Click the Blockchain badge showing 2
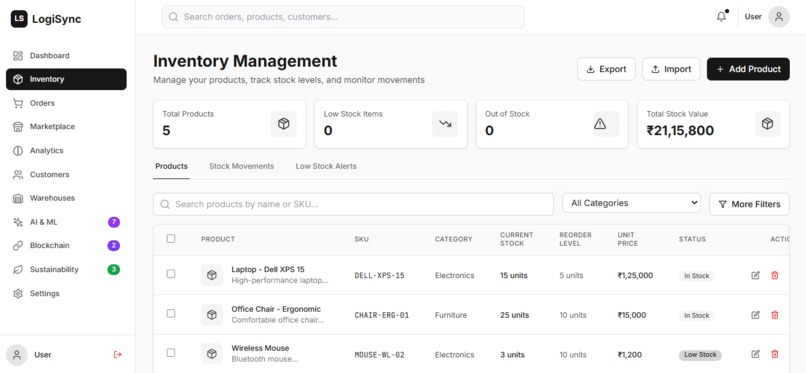Viewport: 806px width, 373px height. click(x=114, y=246)
